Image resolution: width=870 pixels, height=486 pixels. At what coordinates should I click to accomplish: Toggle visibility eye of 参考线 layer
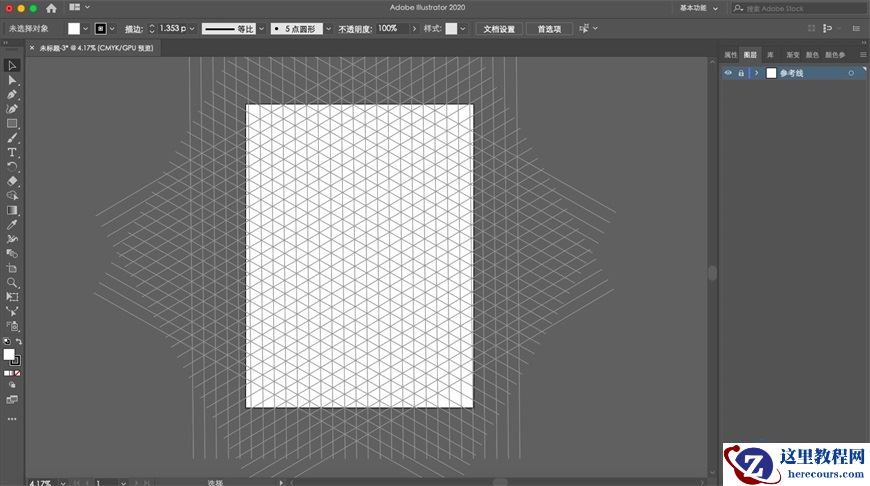[728, 73]
